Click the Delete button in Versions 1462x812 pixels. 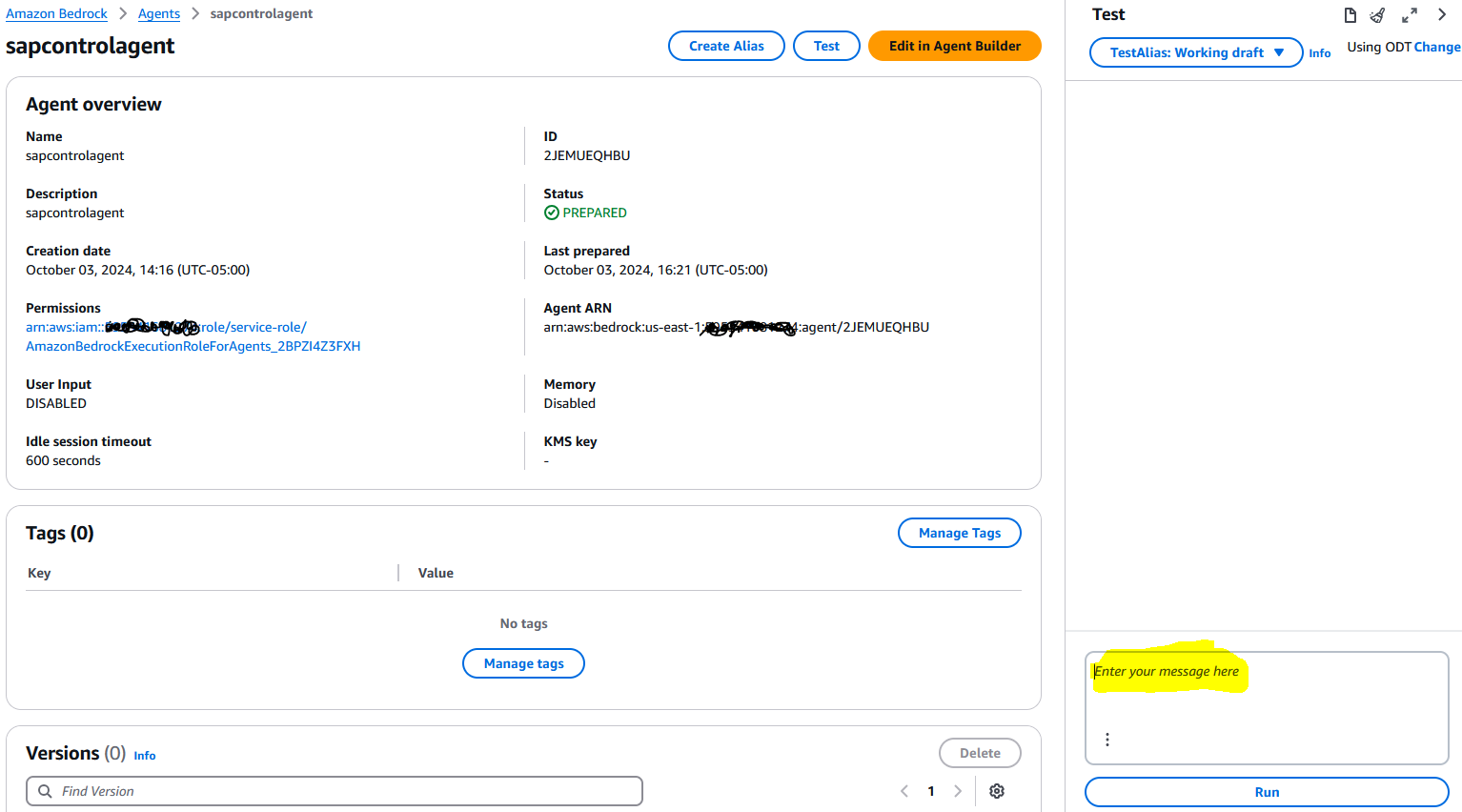[x=980, y=753]
